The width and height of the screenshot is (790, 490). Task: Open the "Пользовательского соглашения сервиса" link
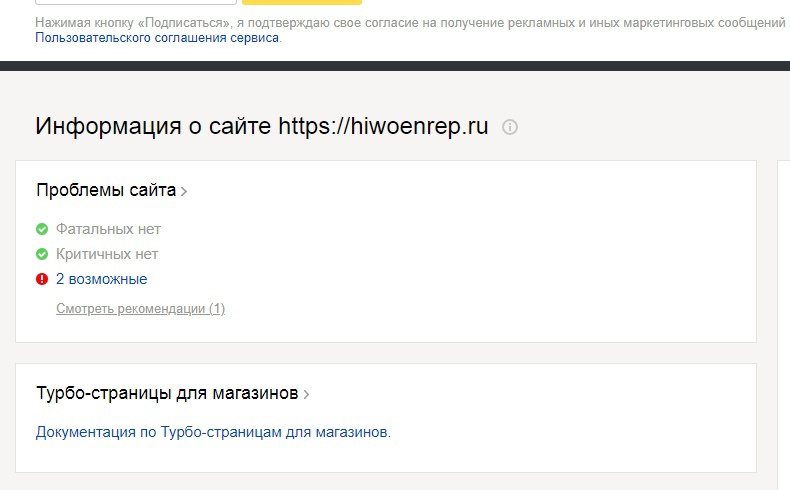pos(157,38)
